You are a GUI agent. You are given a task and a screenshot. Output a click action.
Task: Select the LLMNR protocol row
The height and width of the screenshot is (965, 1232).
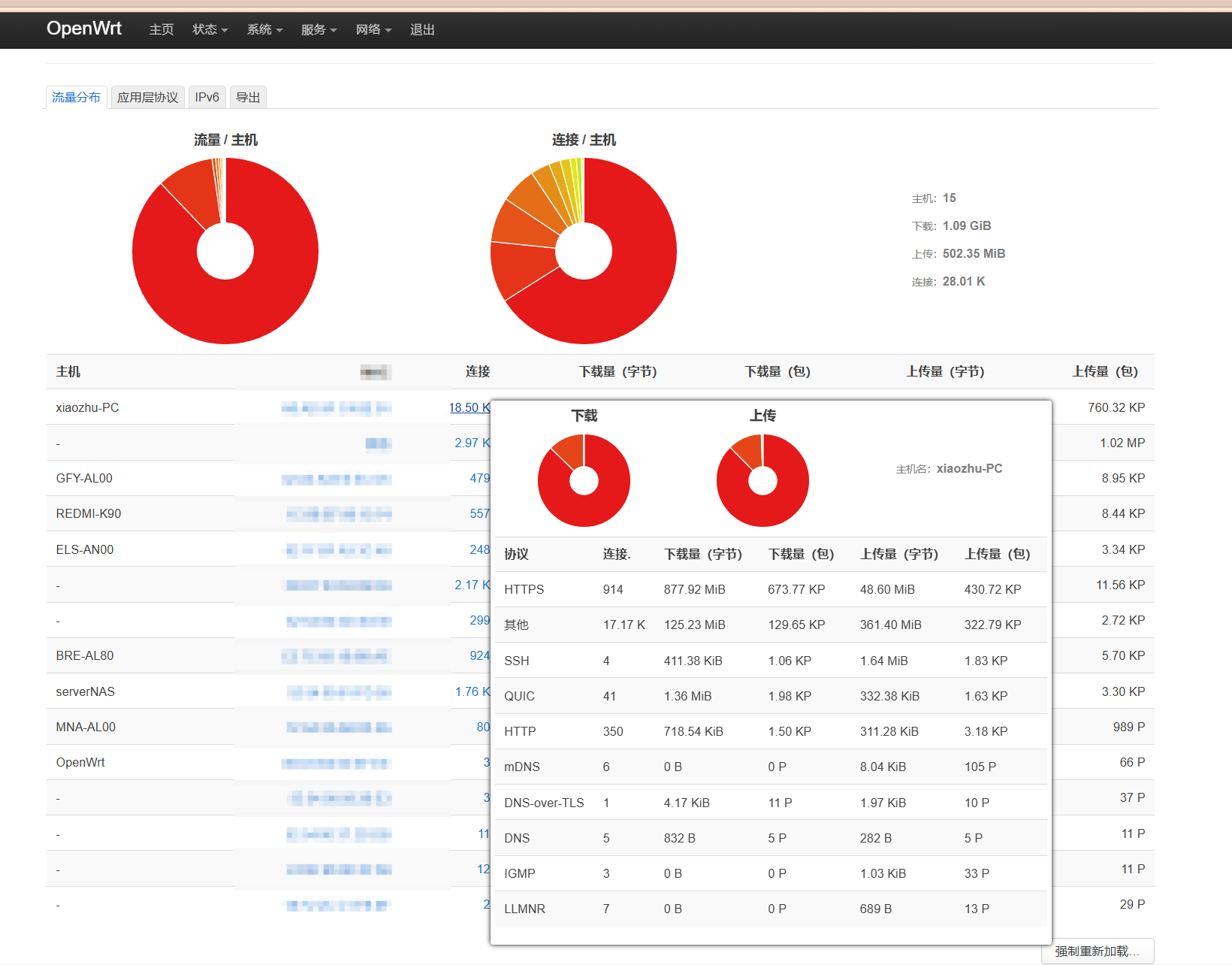tap(771, 909)
